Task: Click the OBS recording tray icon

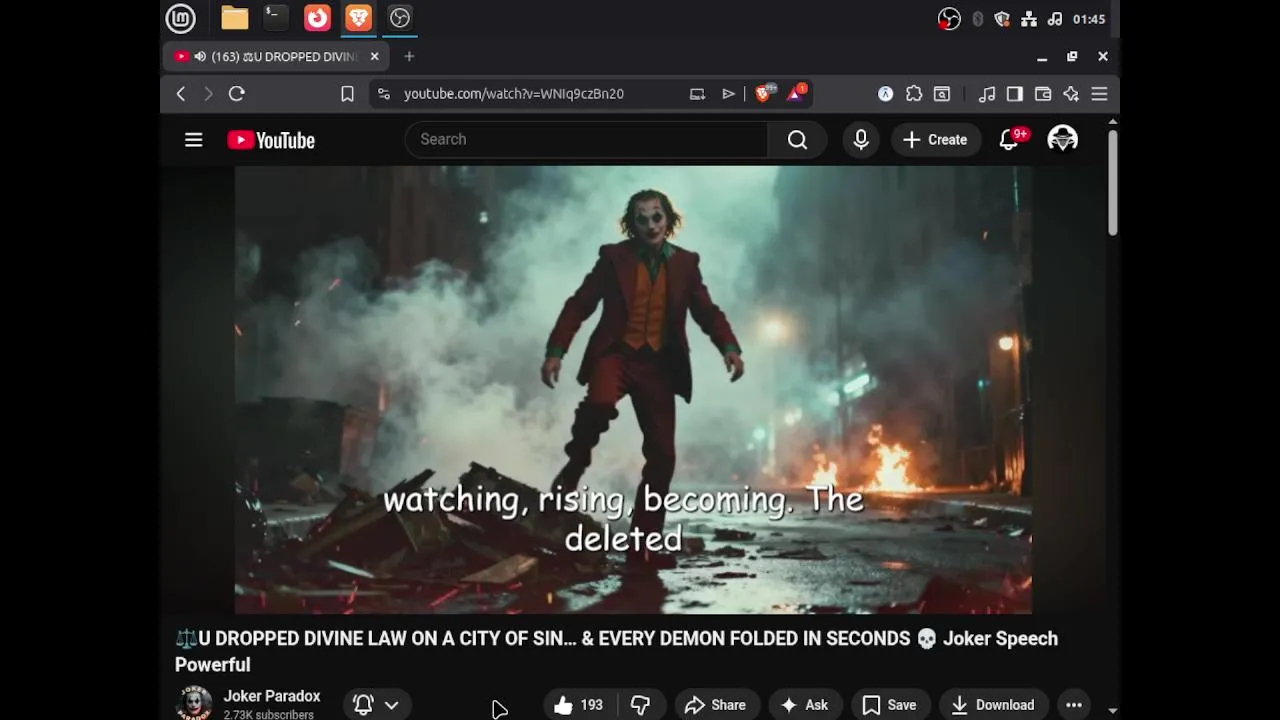Action: pyautogui.click(x=949, y=19)
